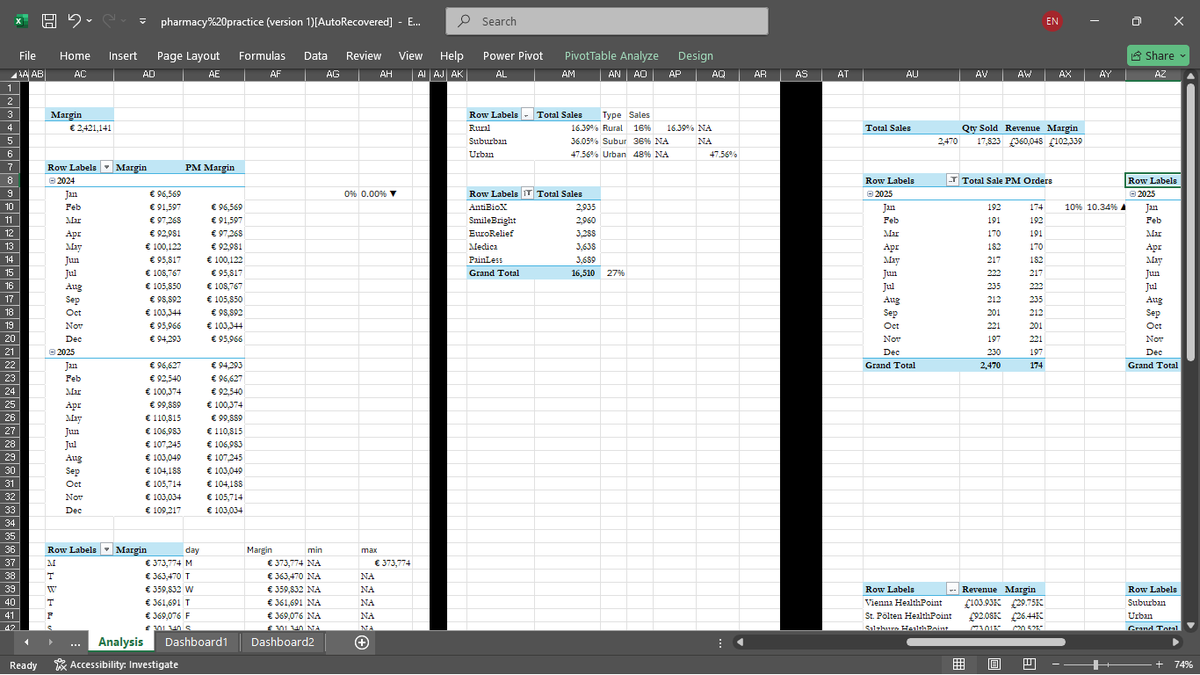
Task: Open Row Labels sort dropdown beside Revenue header
Action: tap(952, 589)
